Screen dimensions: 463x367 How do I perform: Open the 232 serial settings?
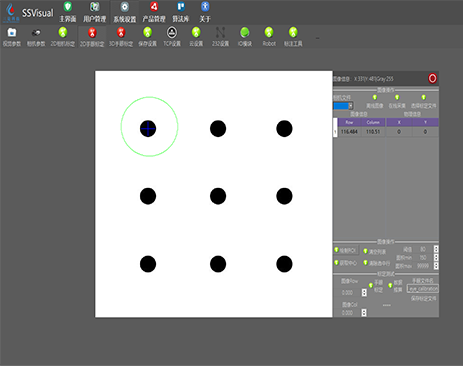pos(220,37)
